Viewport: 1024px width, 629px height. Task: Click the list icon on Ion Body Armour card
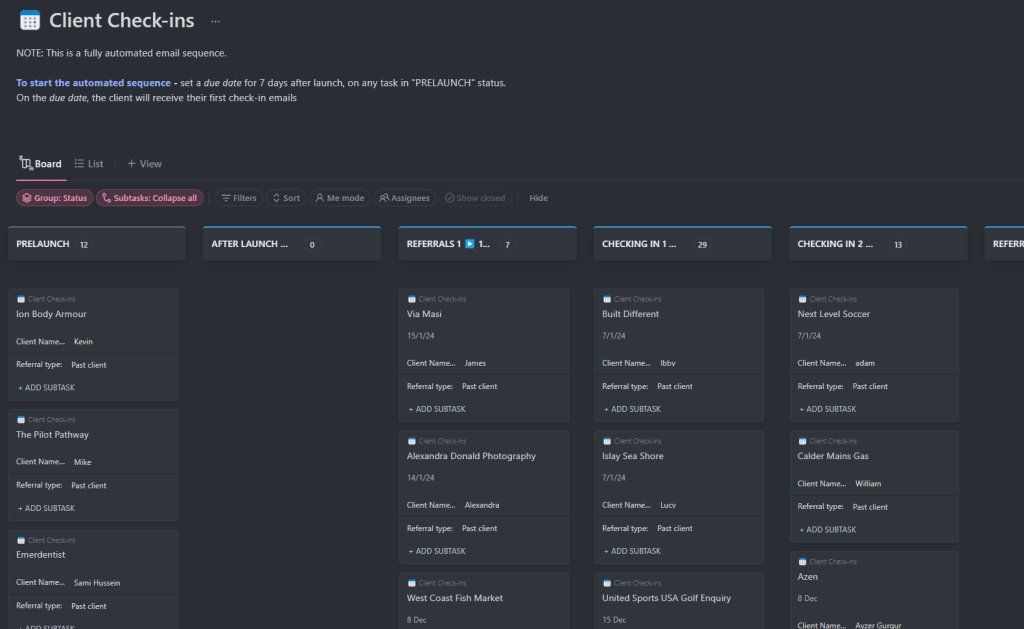pyautogui.click(x=21, y=299)
